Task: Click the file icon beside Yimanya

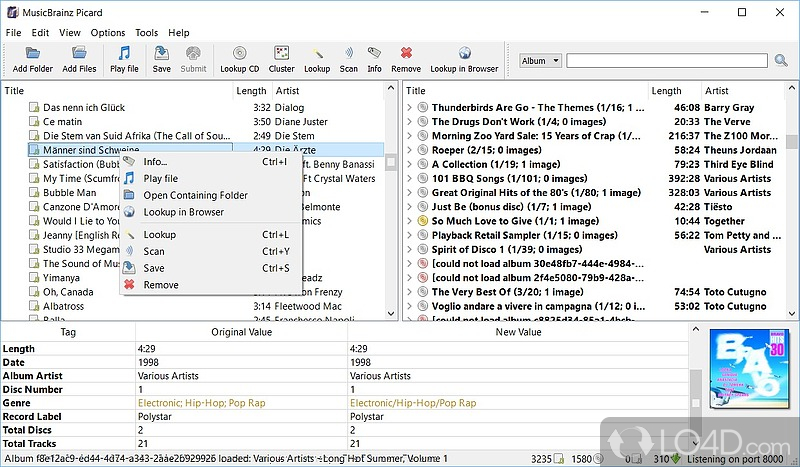Action: coord(34,278)
